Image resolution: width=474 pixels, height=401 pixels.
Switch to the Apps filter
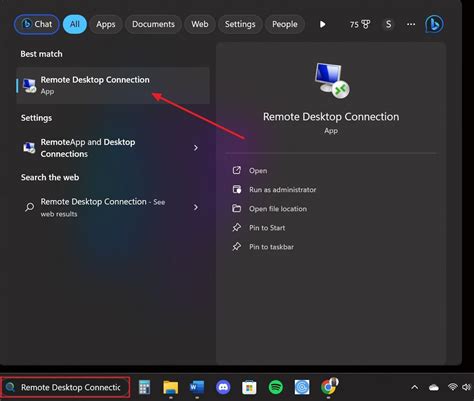[x=106, y=24]
